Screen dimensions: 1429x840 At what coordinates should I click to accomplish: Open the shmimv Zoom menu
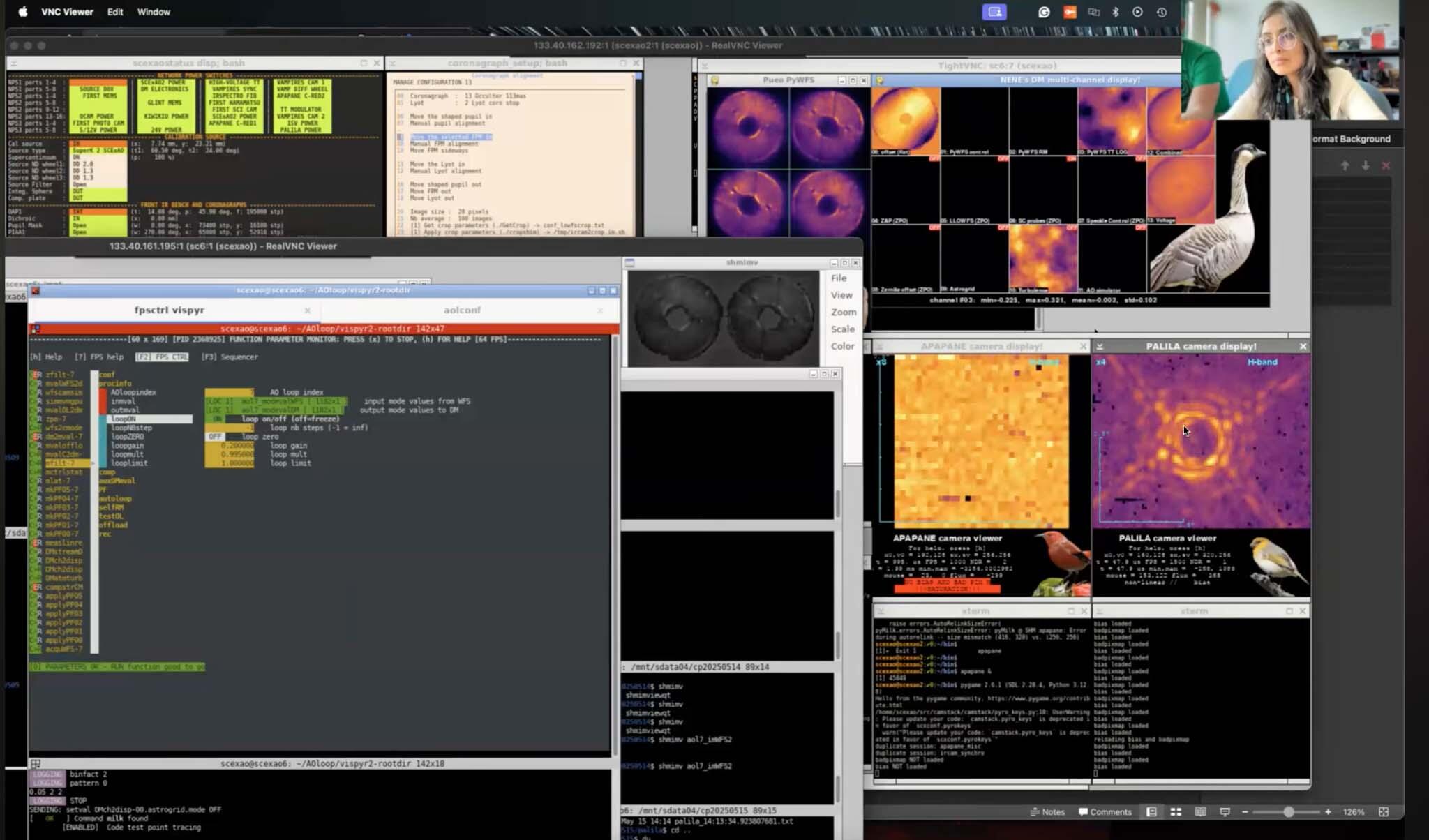(x=843, y=312)
